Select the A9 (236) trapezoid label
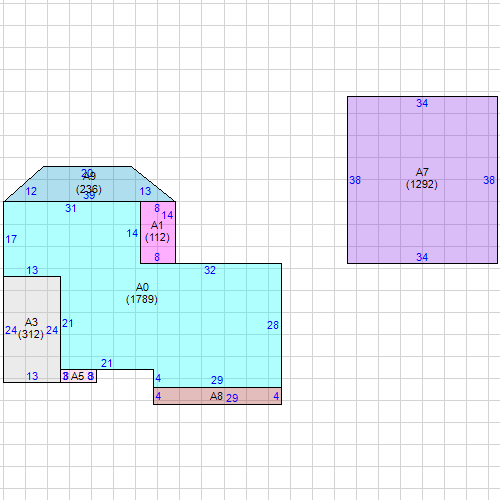This screenshot has height=500, width=500. (89, 183)
